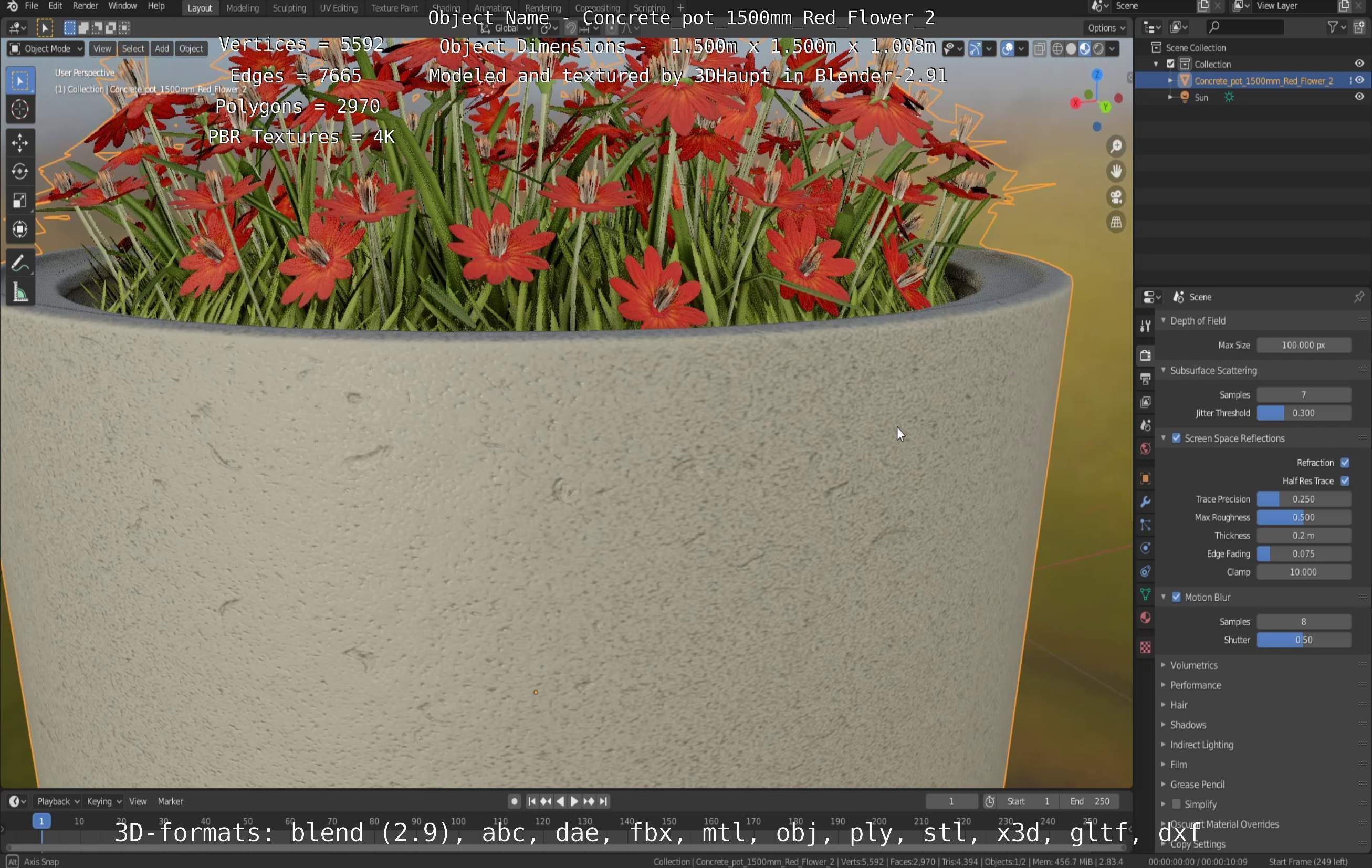Adjust the Max Roughness slider

(x=1304, y=518)
